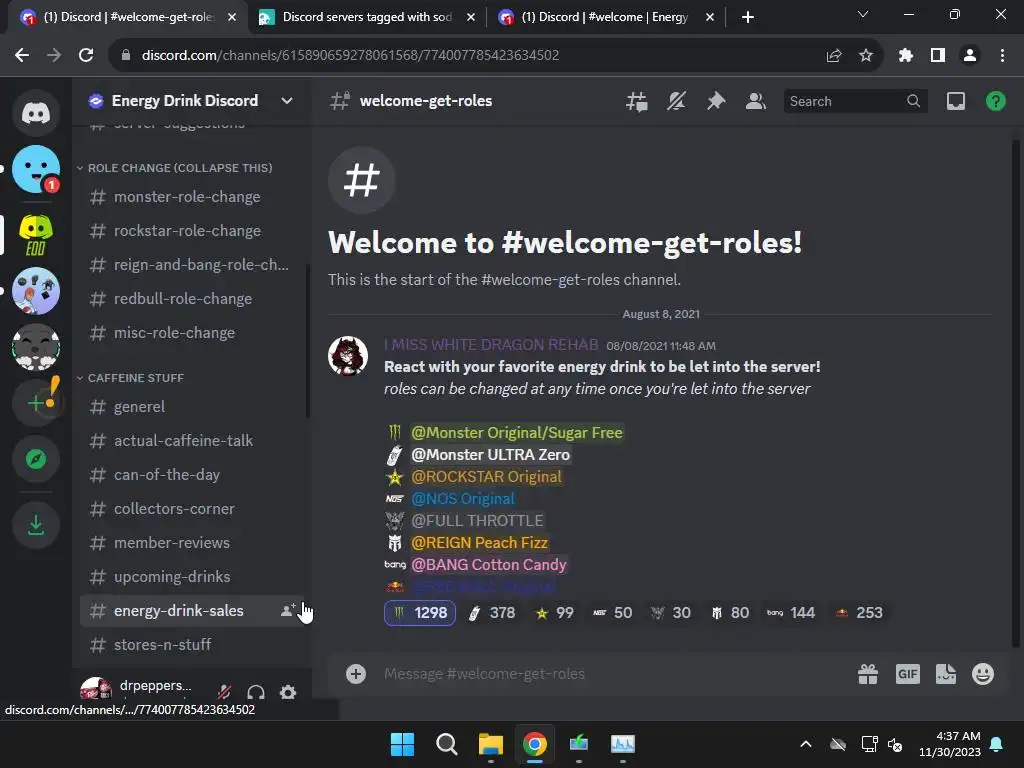Screen dimensions: 1024x768
Task: Reload the page in Chrome
Action: coord(86,56)
